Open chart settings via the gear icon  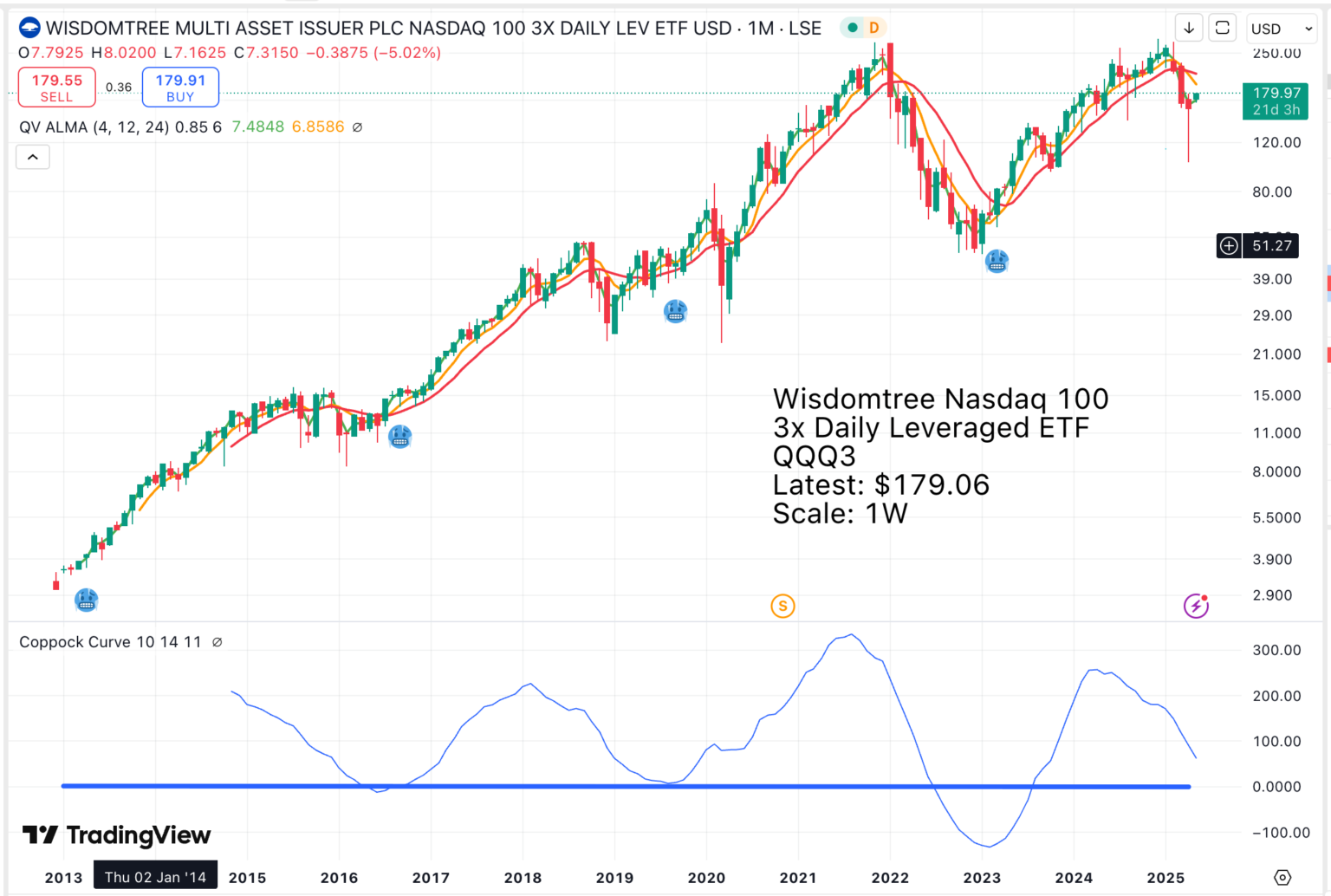pyautogui.click(x=1282, y=876)
